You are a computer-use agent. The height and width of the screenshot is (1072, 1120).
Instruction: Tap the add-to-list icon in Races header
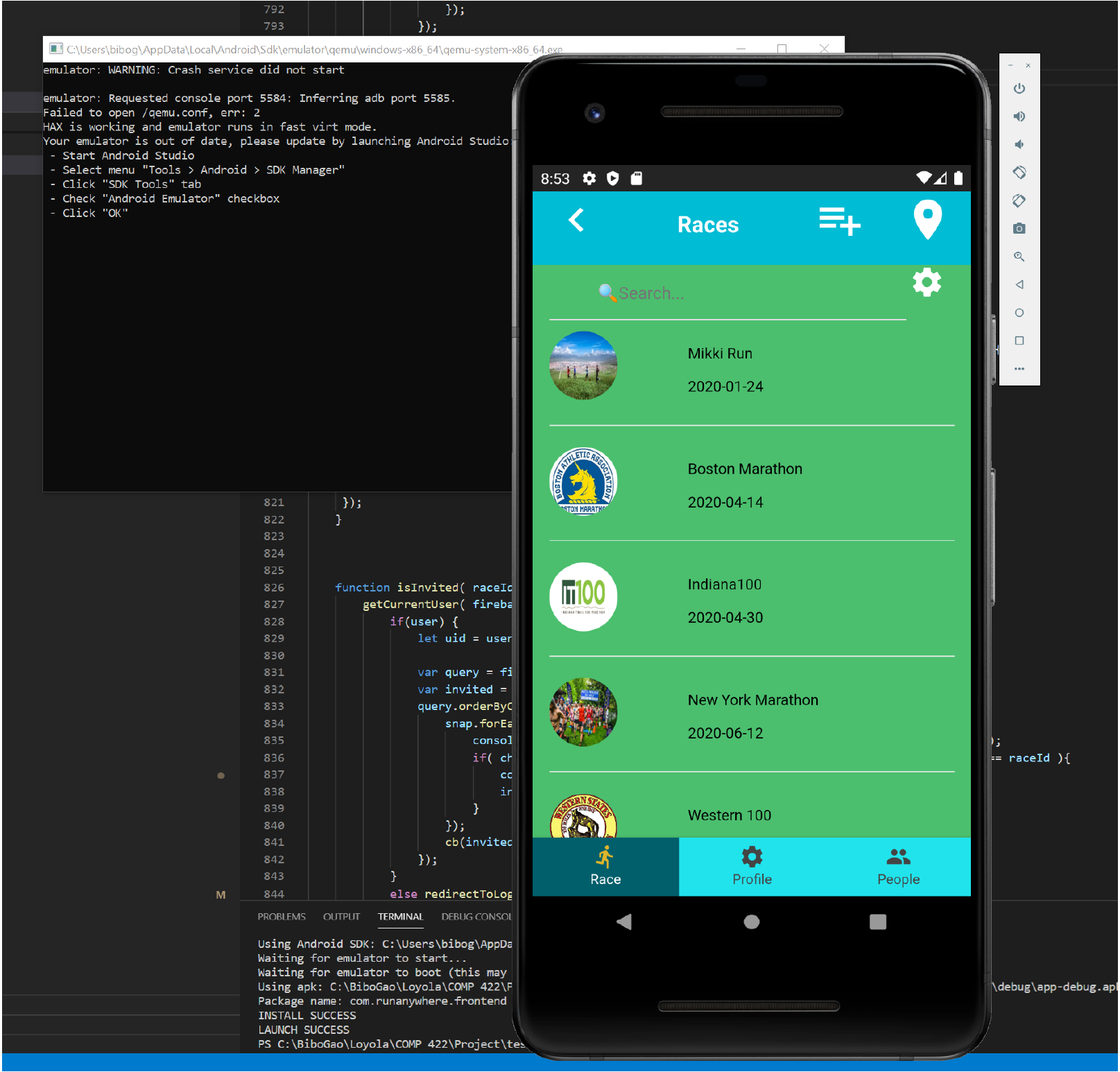pos(840,221)
